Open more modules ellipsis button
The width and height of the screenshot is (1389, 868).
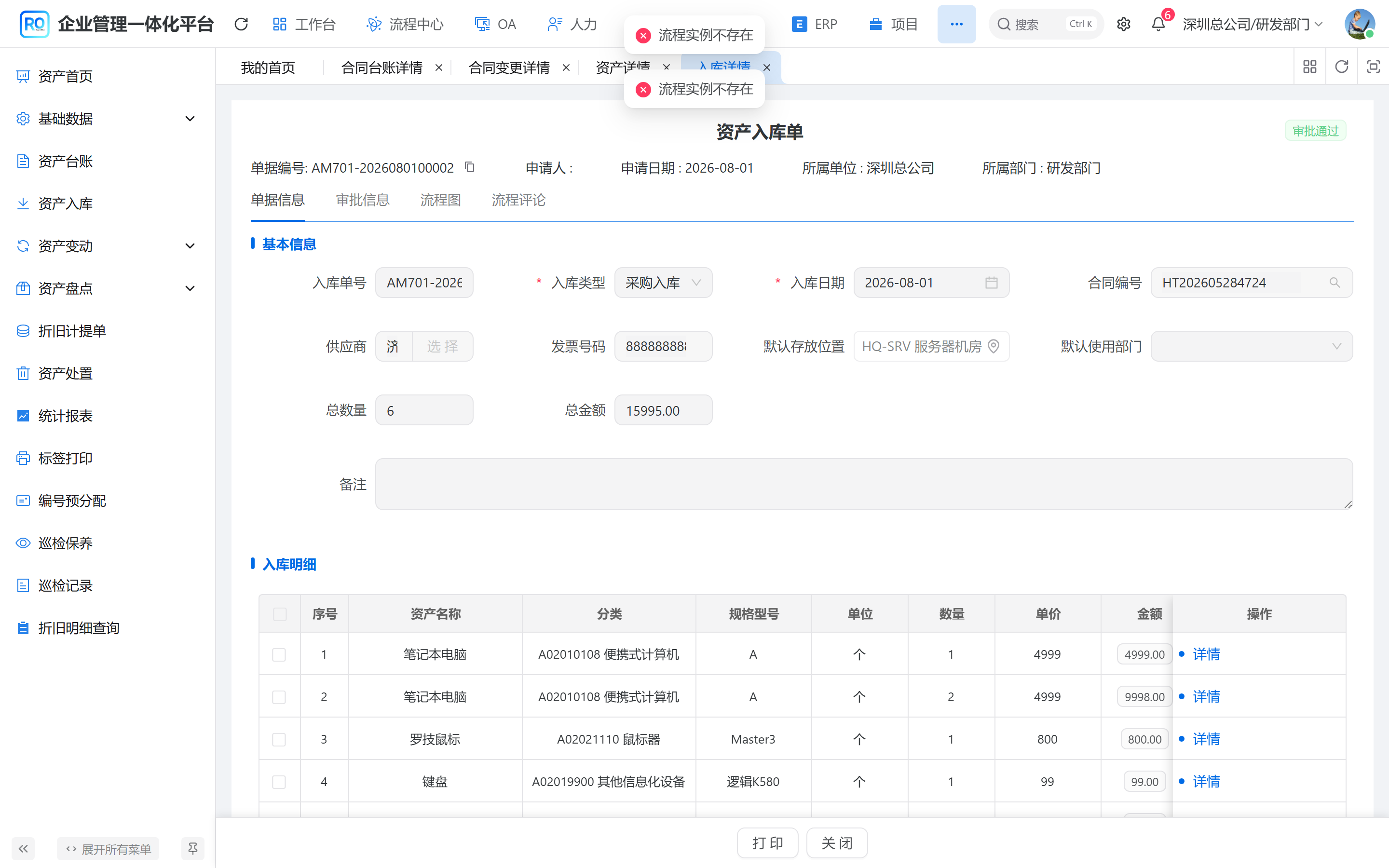tap(956, 24)
